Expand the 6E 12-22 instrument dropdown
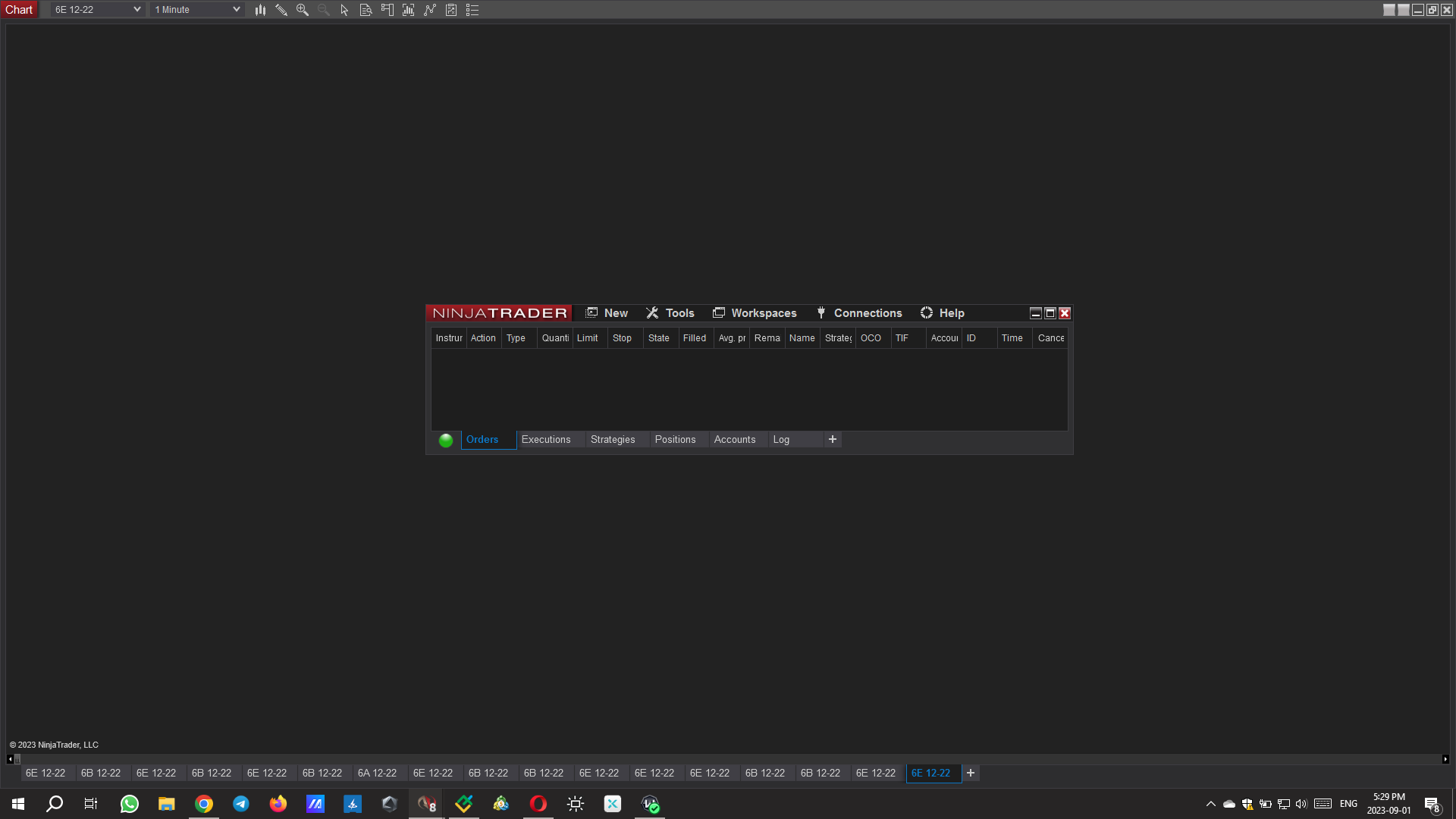The height and width of the screenshot is (819, 1456). click(x=136, y=10)
